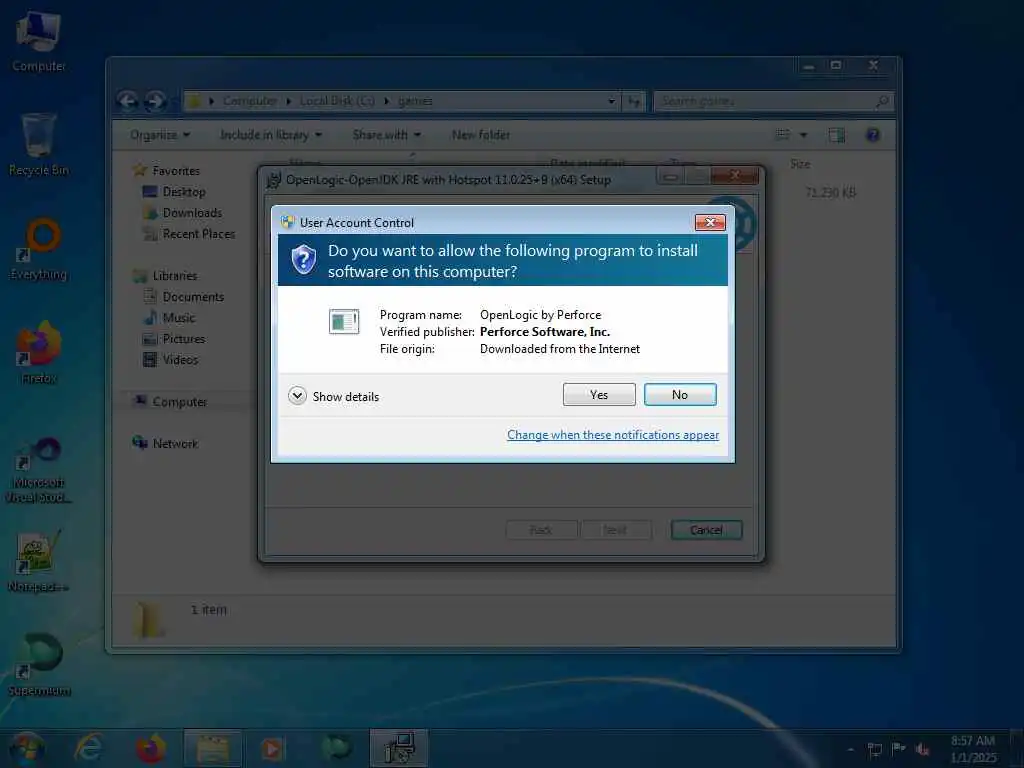This screenshot has height=768, width=1024.
Task: Select Network in Explorer navigation pane
Action: pos(174,443)
